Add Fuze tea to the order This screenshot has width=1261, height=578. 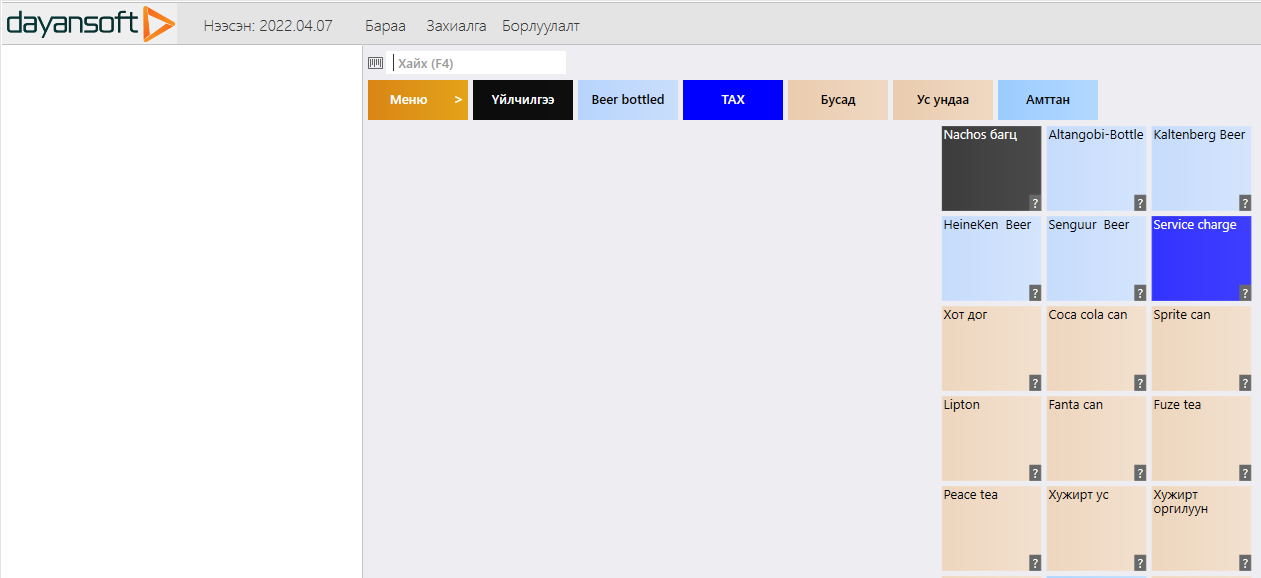coord(1202,439)
